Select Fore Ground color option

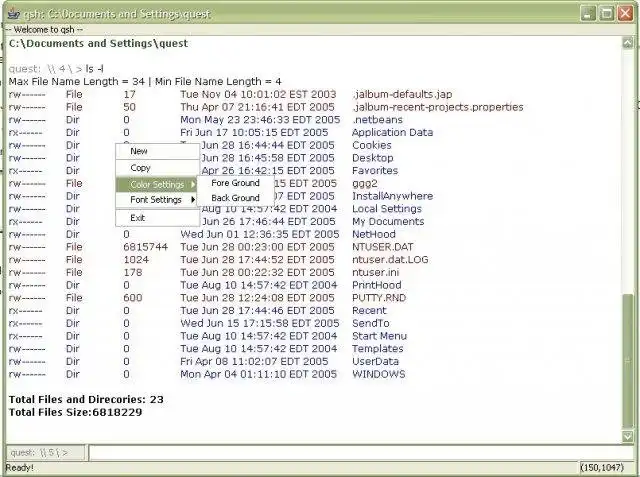click(235, 183)
